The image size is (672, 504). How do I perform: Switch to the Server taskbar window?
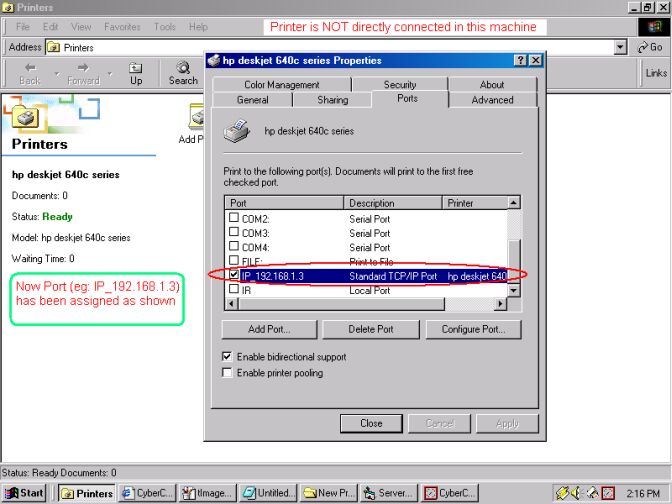tap(389, 493)
